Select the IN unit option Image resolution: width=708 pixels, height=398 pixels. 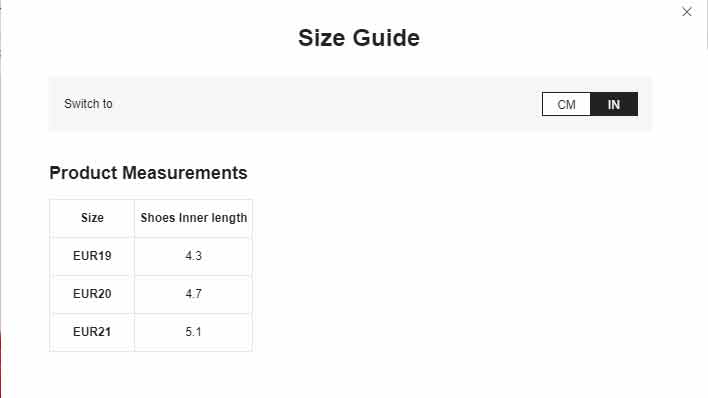pyautogui.click(x=614, y=104)
